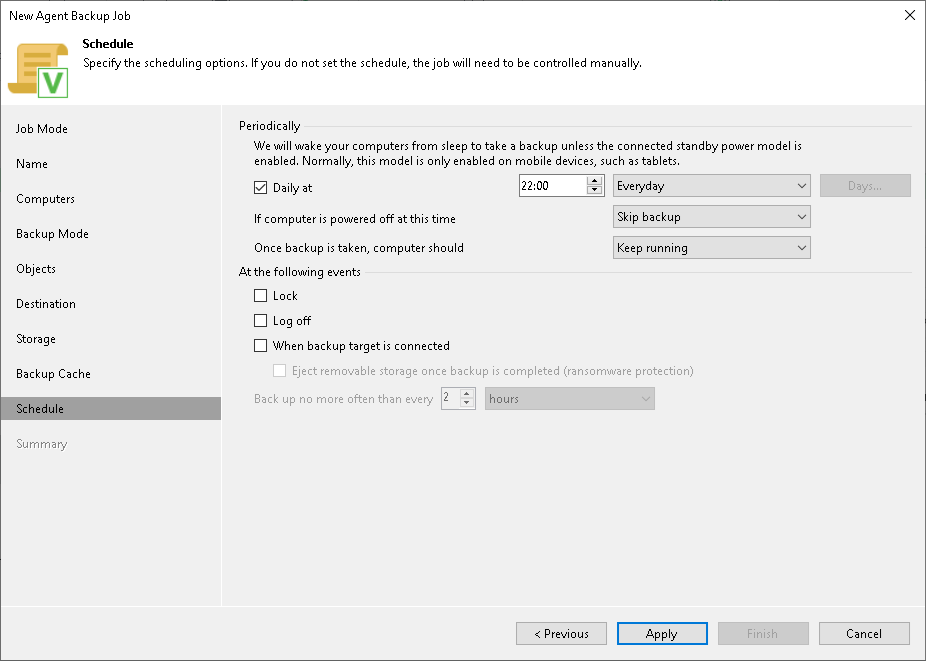Image resolution: width=926 pixels, height=661 pixels.
Task: Select the Summary step
Action: click(x=41, y=443)
